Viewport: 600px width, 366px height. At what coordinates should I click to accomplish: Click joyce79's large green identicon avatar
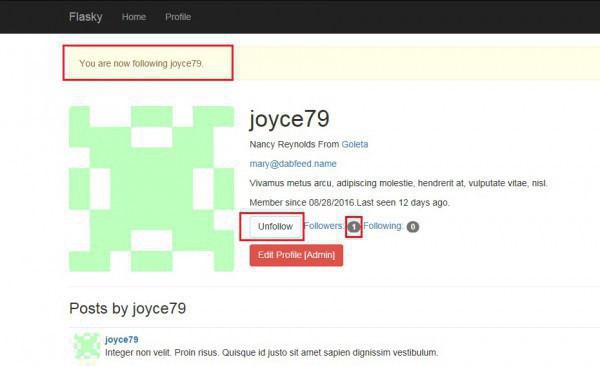click(x=152, y=189)
